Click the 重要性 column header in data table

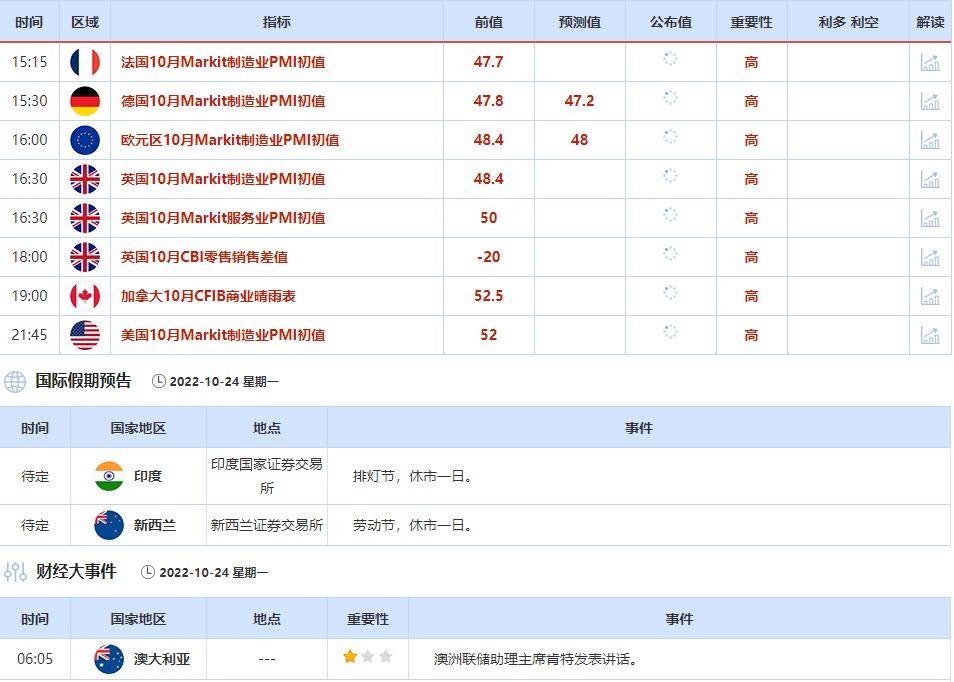[x=751, y=22]
